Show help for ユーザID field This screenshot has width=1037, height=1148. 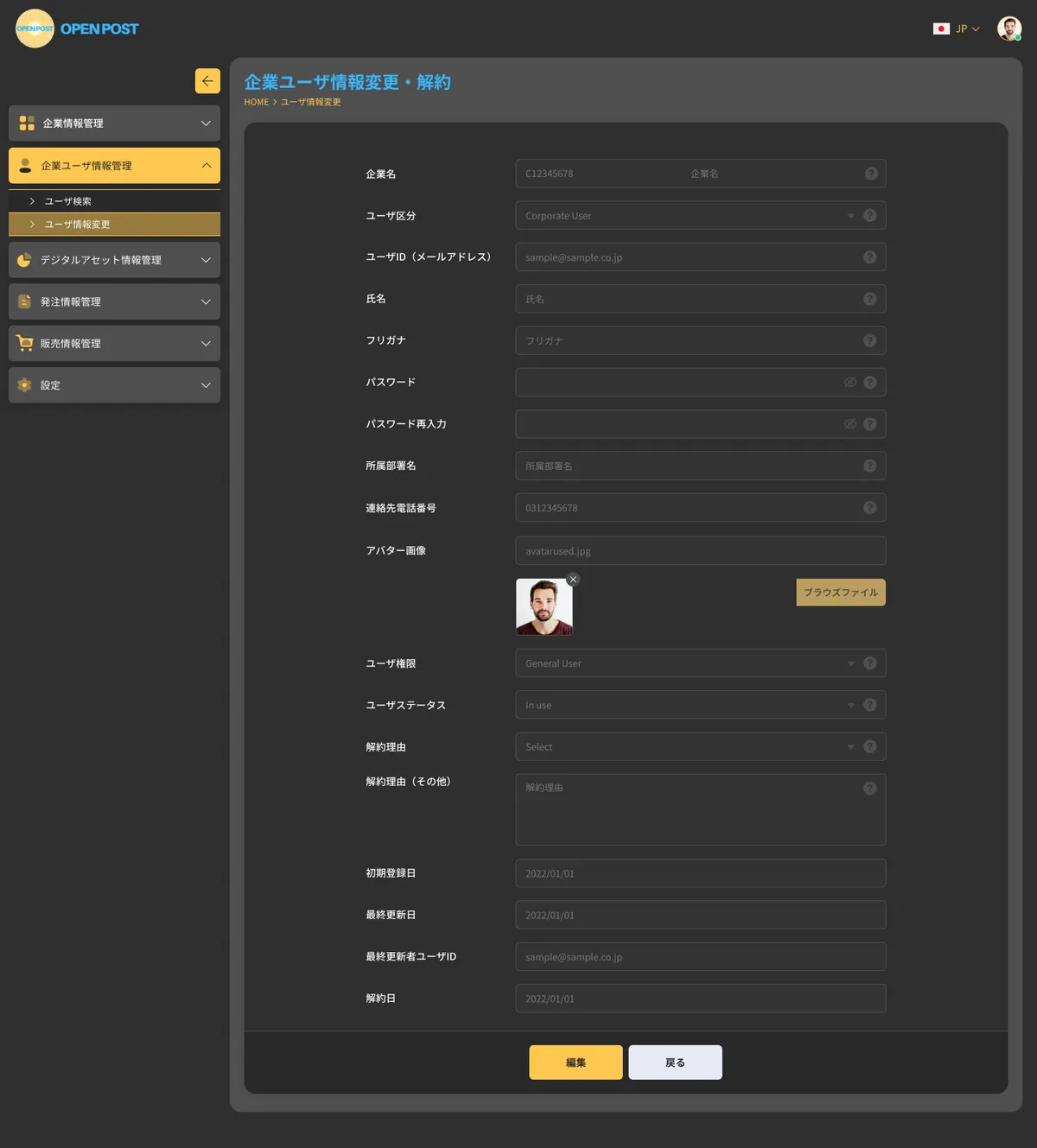[x=870, y=257]
